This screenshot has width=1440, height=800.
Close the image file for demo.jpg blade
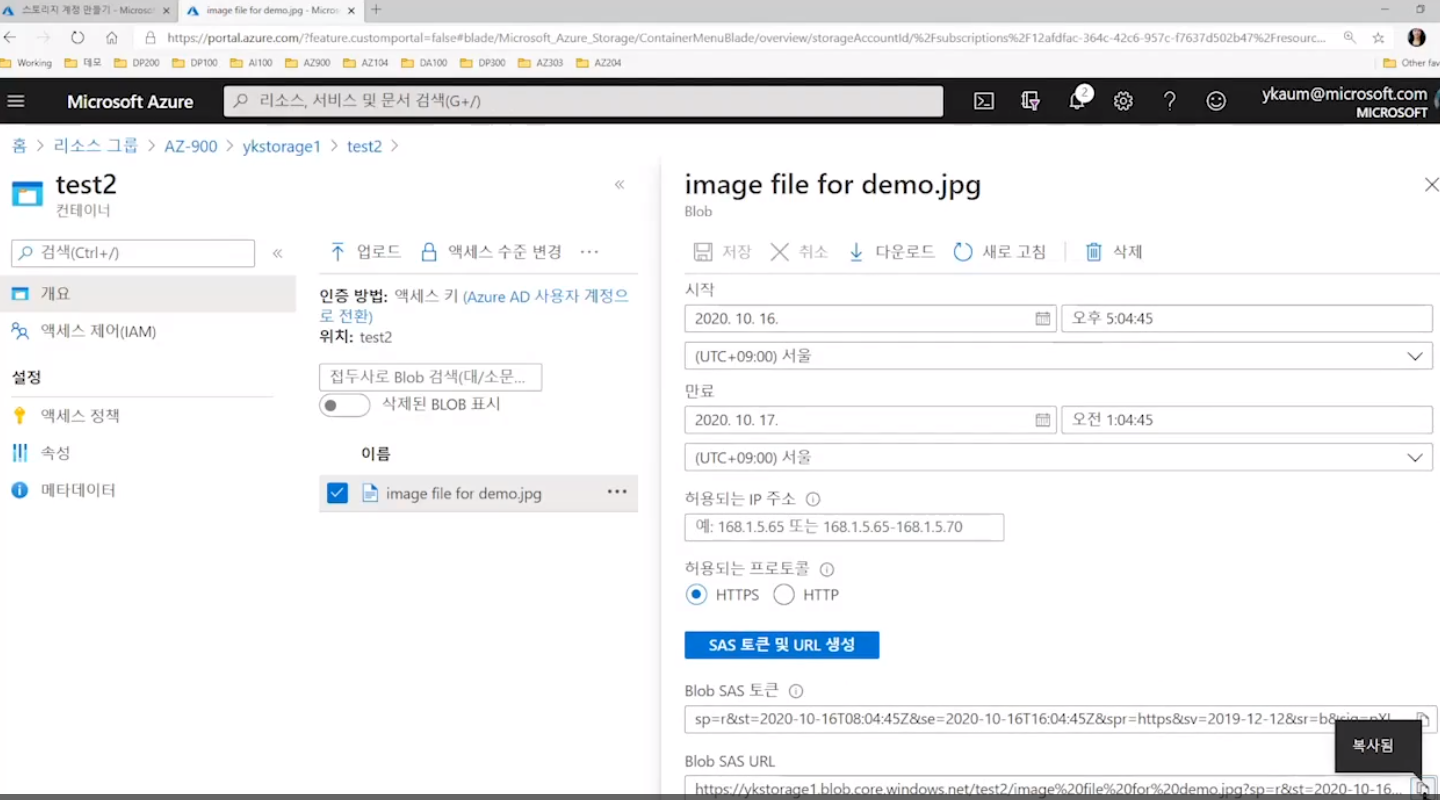point(1431,185)
